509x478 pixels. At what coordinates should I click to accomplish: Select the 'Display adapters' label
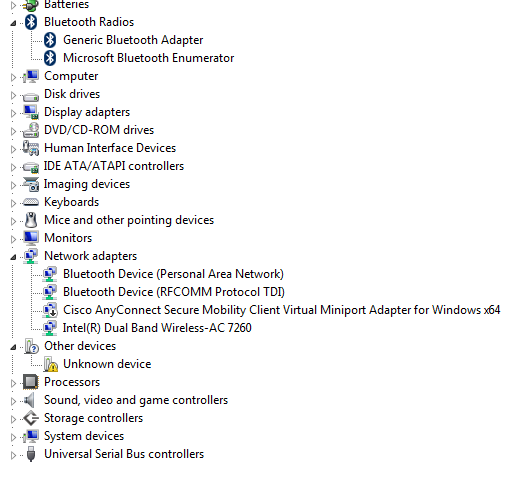click(87, 112)
